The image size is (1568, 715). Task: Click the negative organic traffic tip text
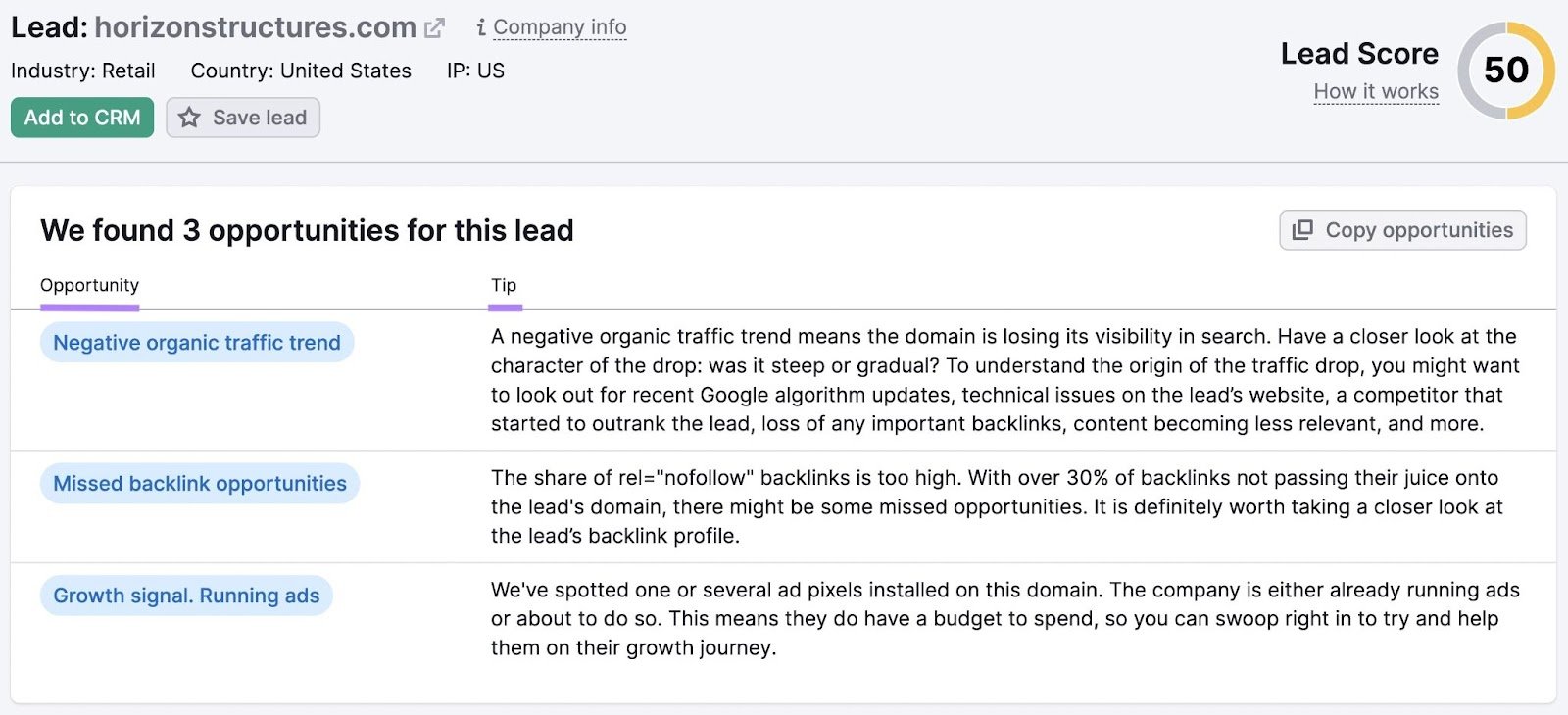click(1004, 380)
